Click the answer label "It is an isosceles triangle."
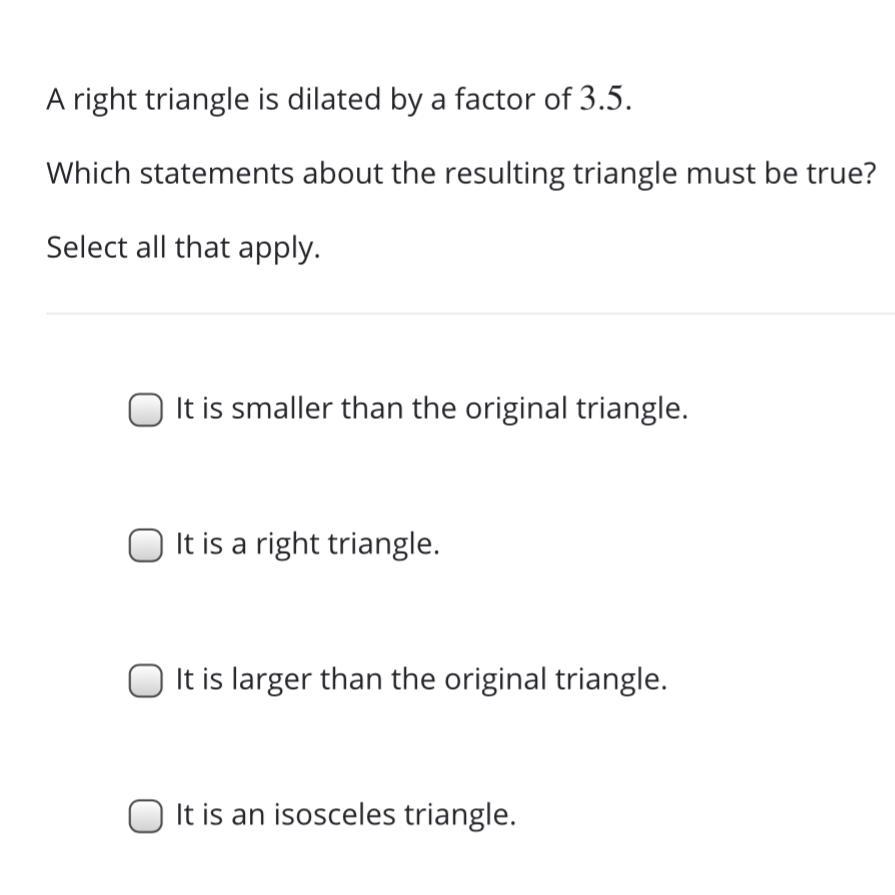 pyautogui.click(x=346, y=815)
